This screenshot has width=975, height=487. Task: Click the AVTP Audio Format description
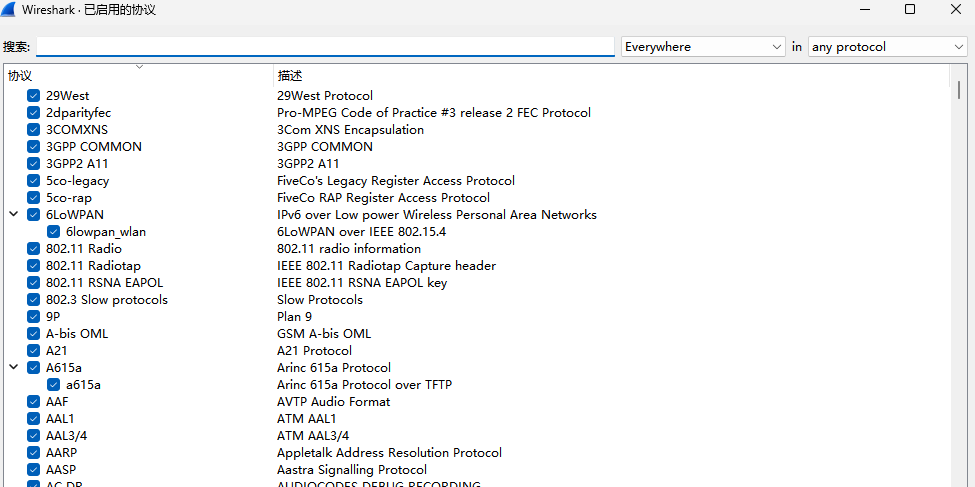[333, 402]
